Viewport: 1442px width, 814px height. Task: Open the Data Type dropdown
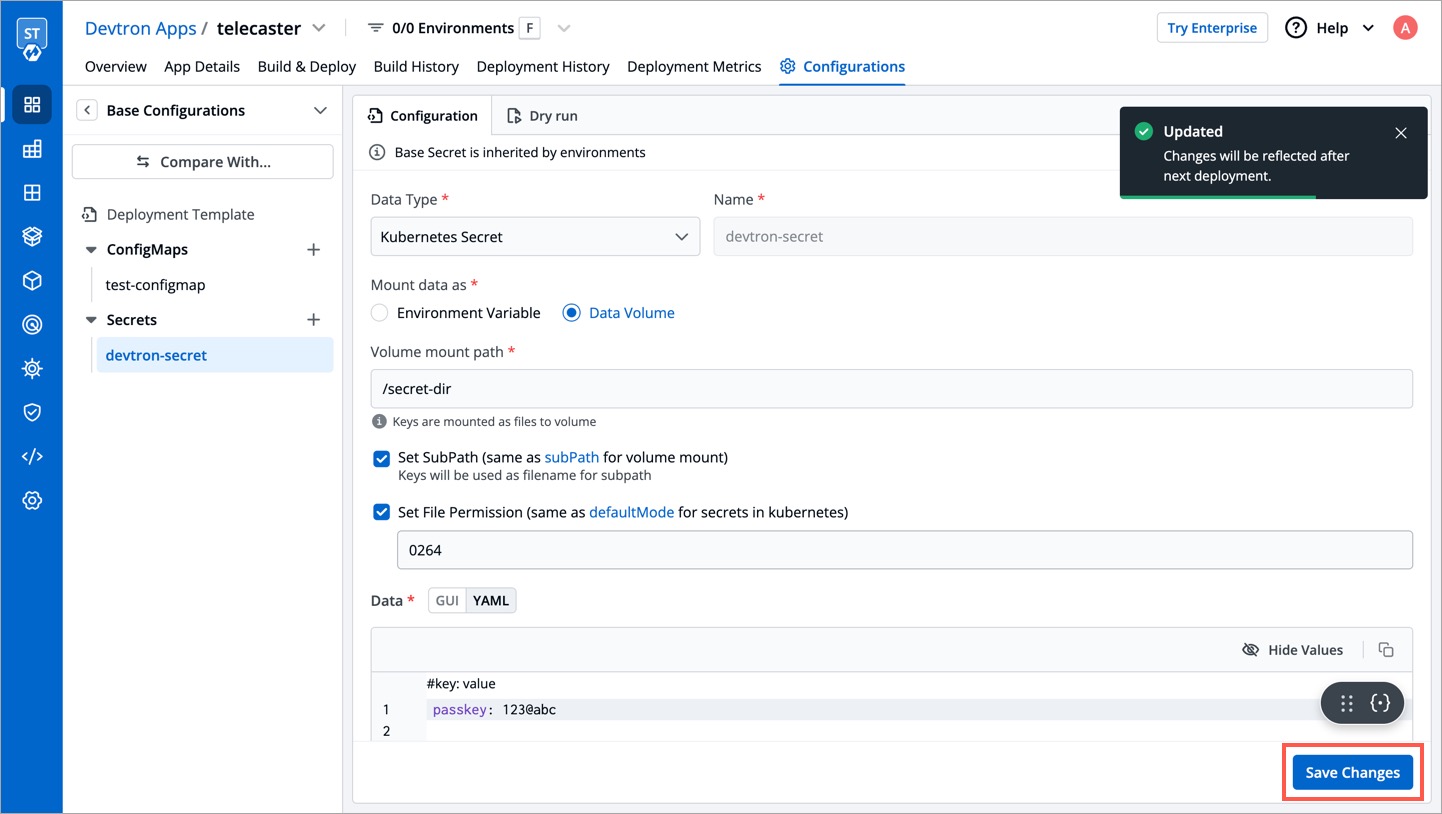tap(534, 236)
